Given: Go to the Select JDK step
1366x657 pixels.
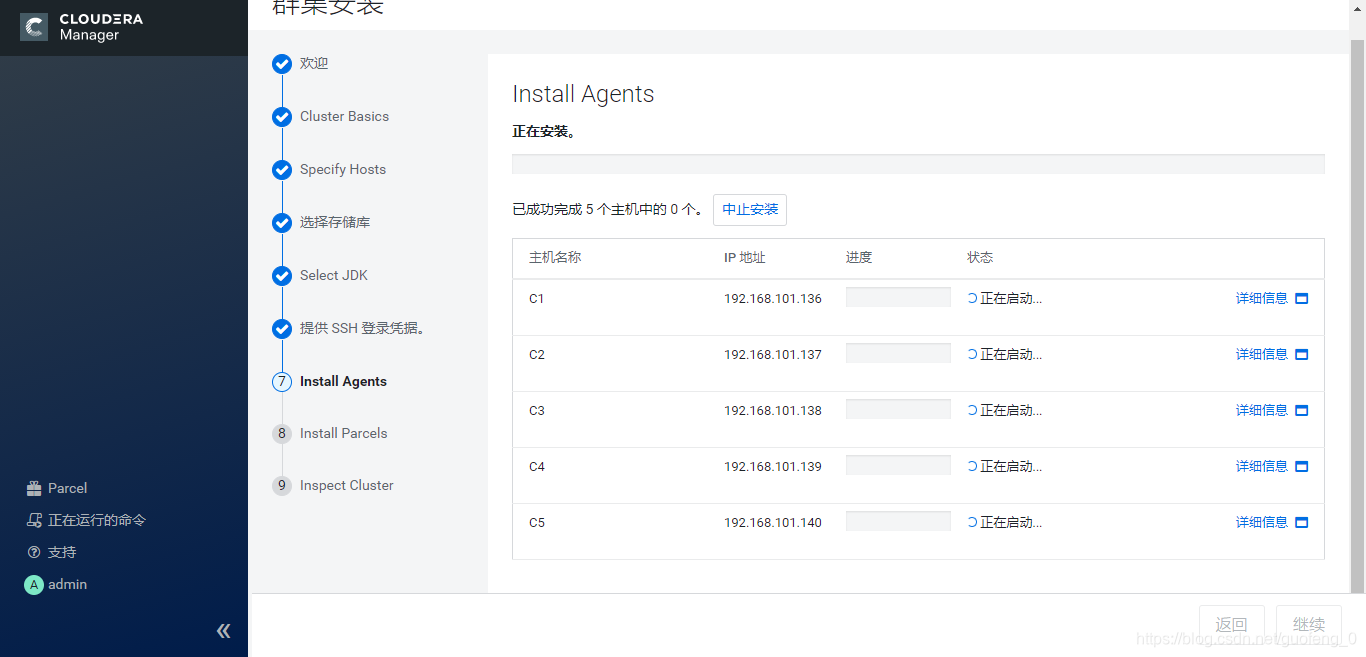Looking at the screenshot, I should point(334,275).
